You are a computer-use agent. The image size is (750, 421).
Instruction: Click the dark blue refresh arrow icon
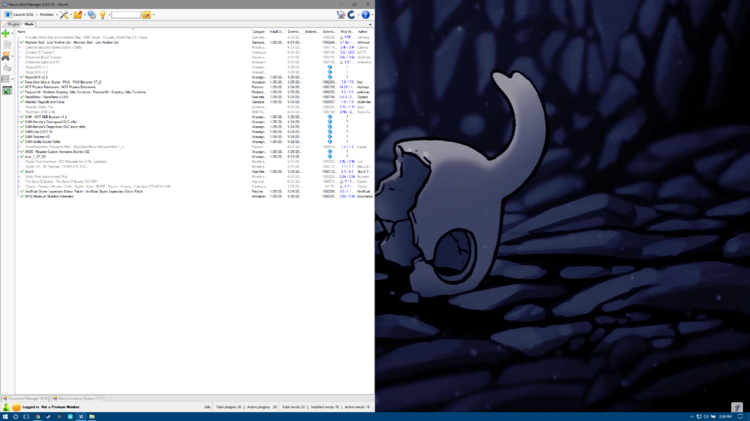click(x=352, y=15)
